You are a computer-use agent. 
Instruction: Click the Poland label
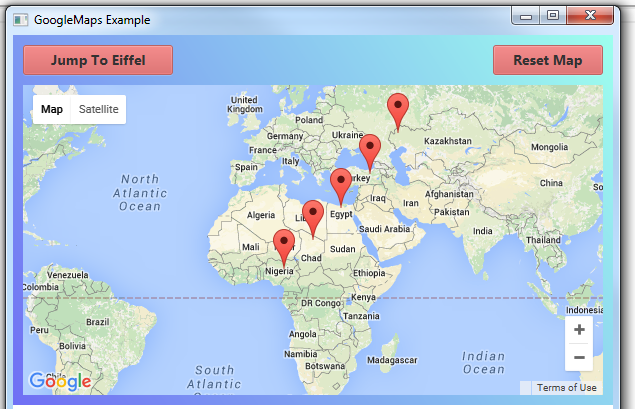pyautogui.click(x=309, y=120)
